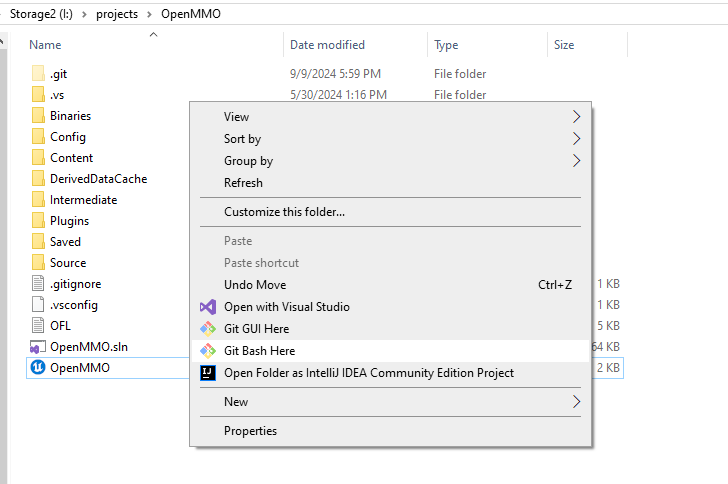Screen dimensions: 728x484
Task: Click the .gitignore file icon
Action: [x=38, y=283]
